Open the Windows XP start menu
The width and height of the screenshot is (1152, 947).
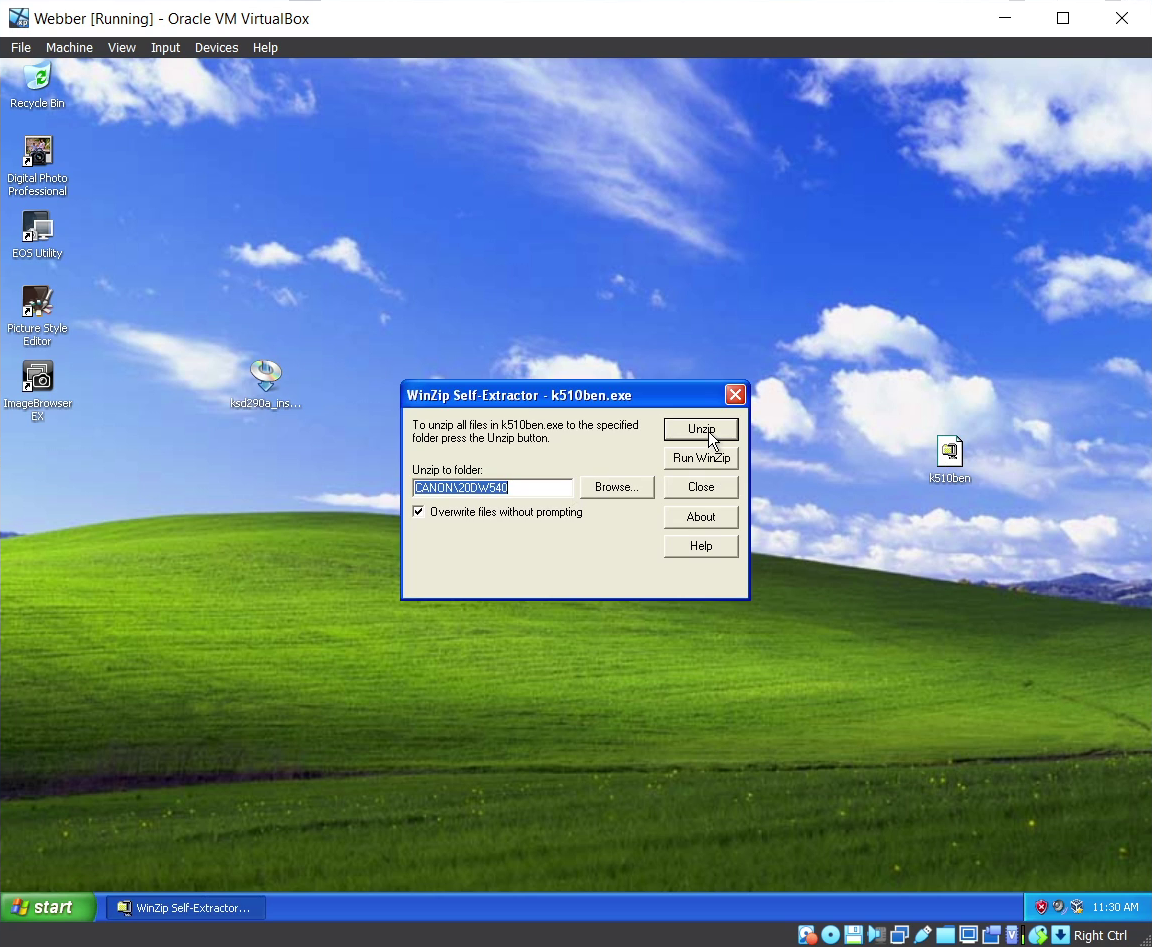(48, 908)
